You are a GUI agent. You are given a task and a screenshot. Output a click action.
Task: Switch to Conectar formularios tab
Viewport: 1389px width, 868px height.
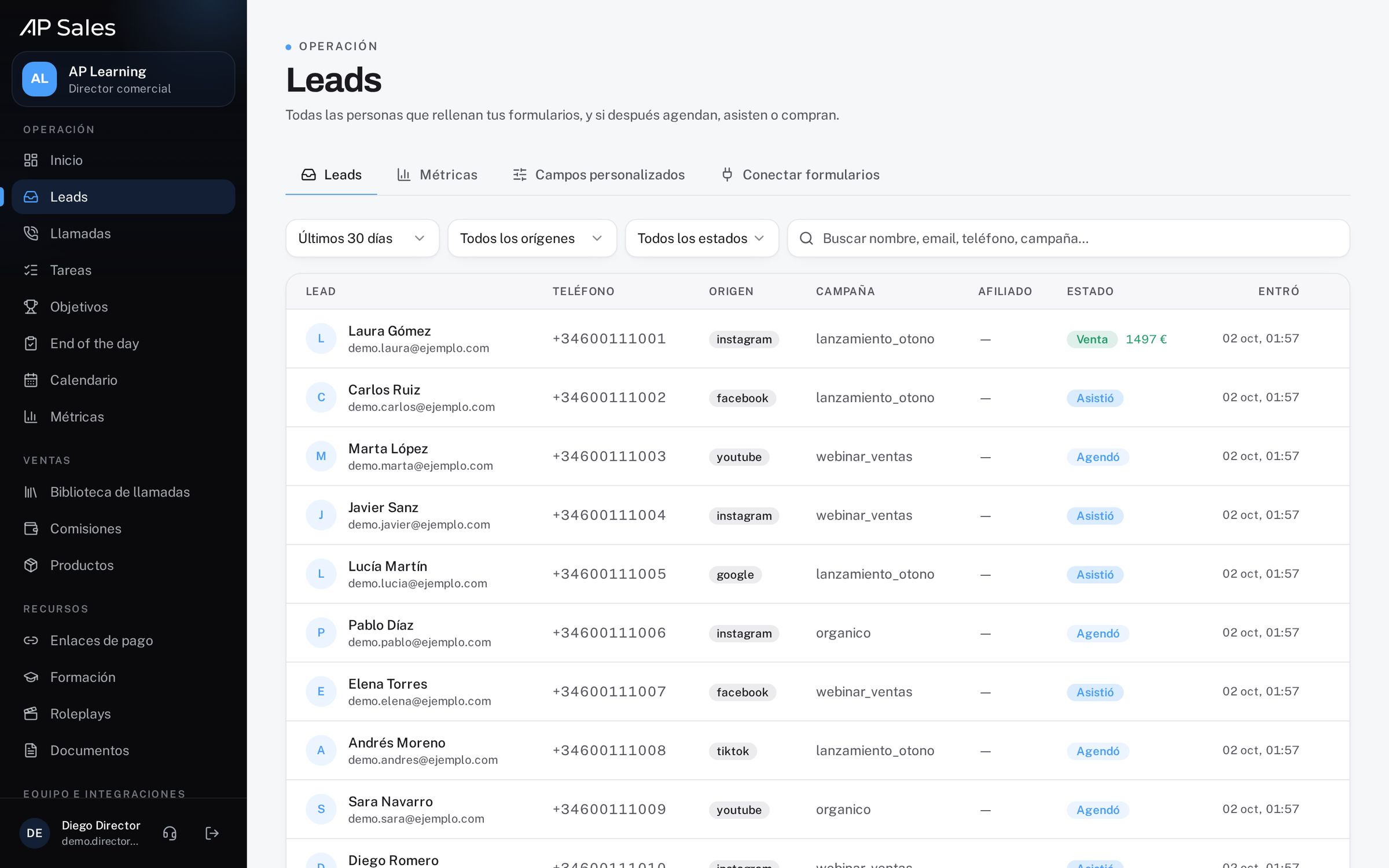point(800,175)
